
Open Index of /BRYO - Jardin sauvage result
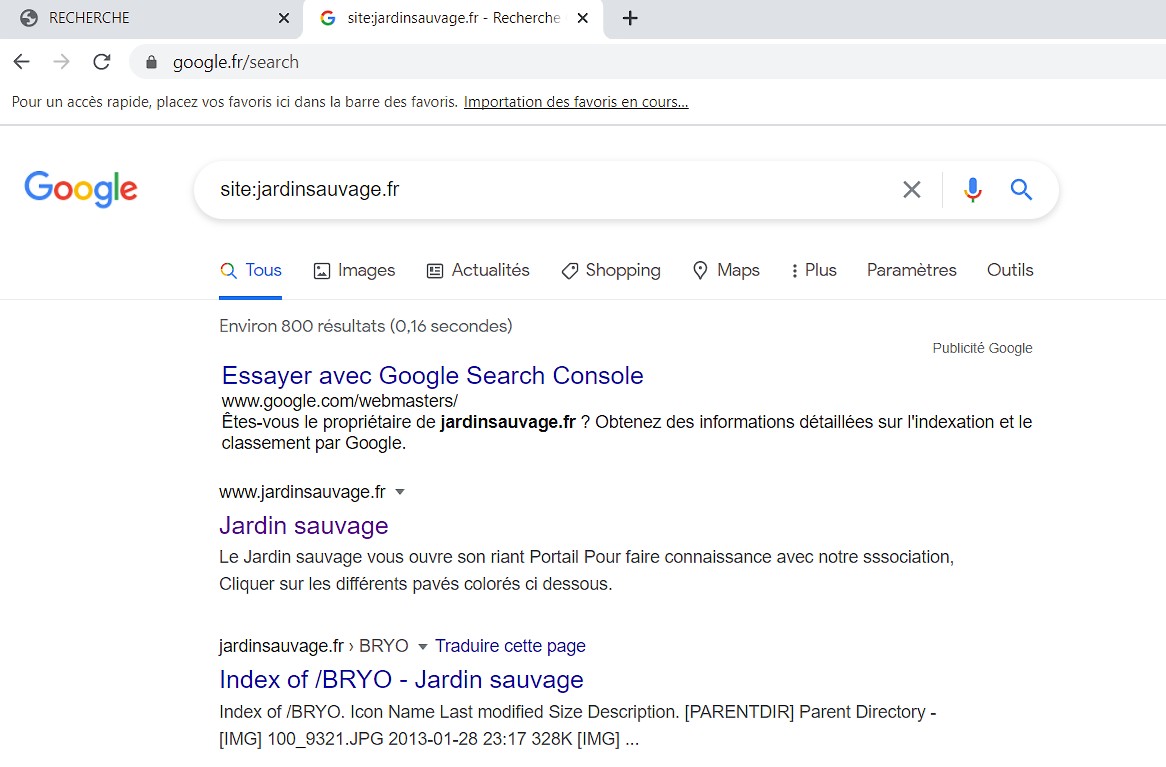click(x=402, y=680)
